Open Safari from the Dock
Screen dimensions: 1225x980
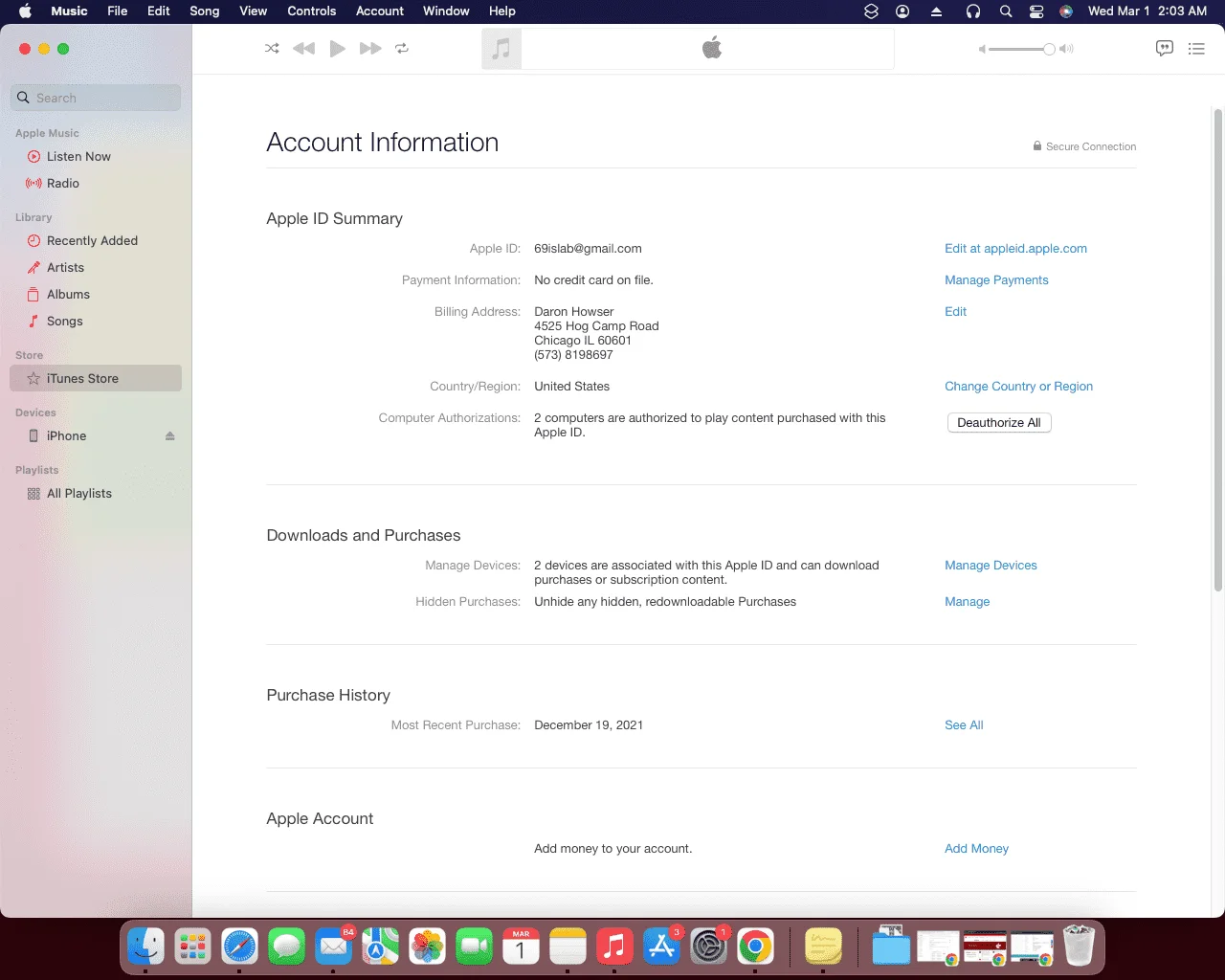(240, 947)
